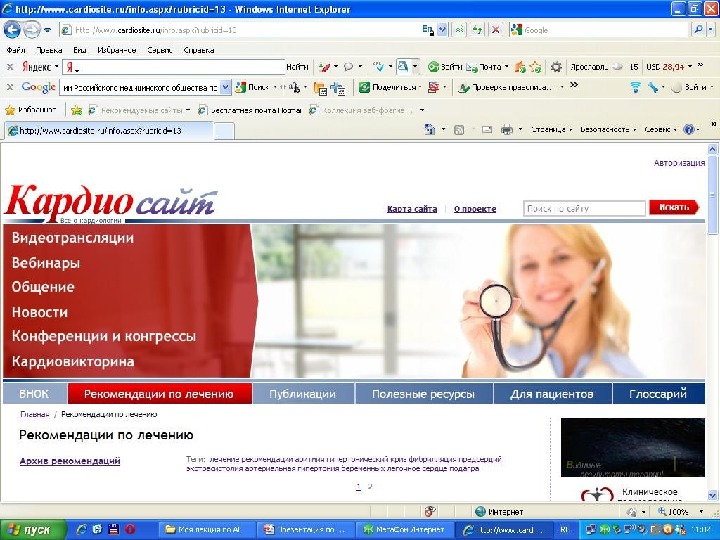Screen dimensions: 720x540
Task: Open the recent pages dropdown arrow
Action: (x=47, y=31)
